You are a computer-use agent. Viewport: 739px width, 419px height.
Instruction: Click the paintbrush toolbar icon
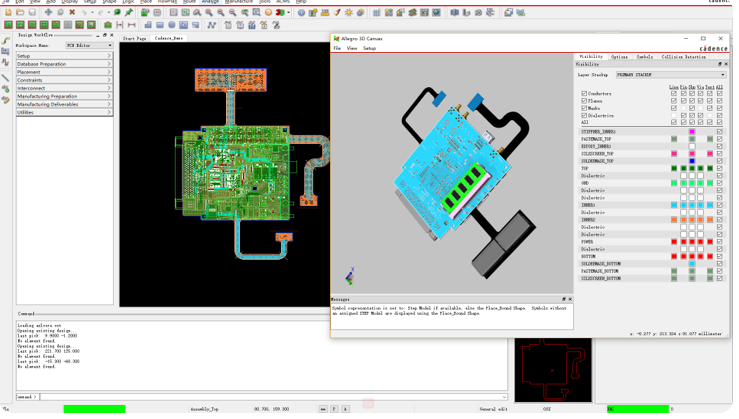pyautogui.click(x=337, y=13)
